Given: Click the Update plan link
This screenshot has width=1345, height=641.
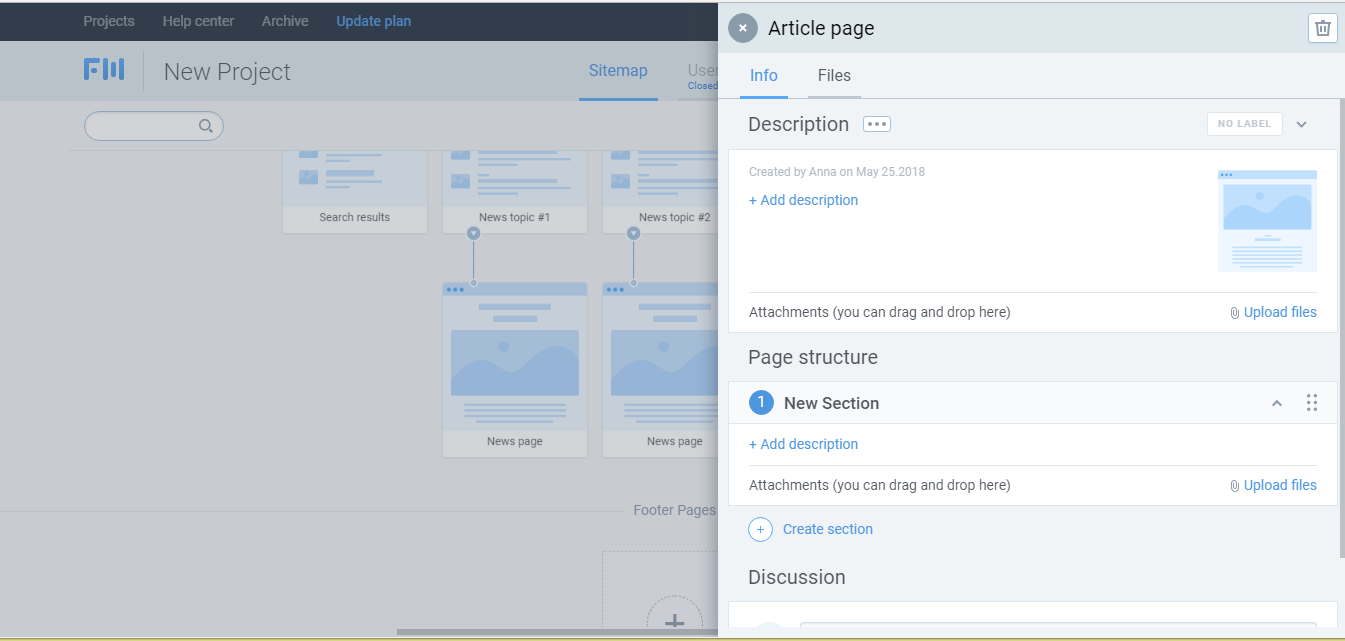Looking at the screenshot, I should click(373, 21).
